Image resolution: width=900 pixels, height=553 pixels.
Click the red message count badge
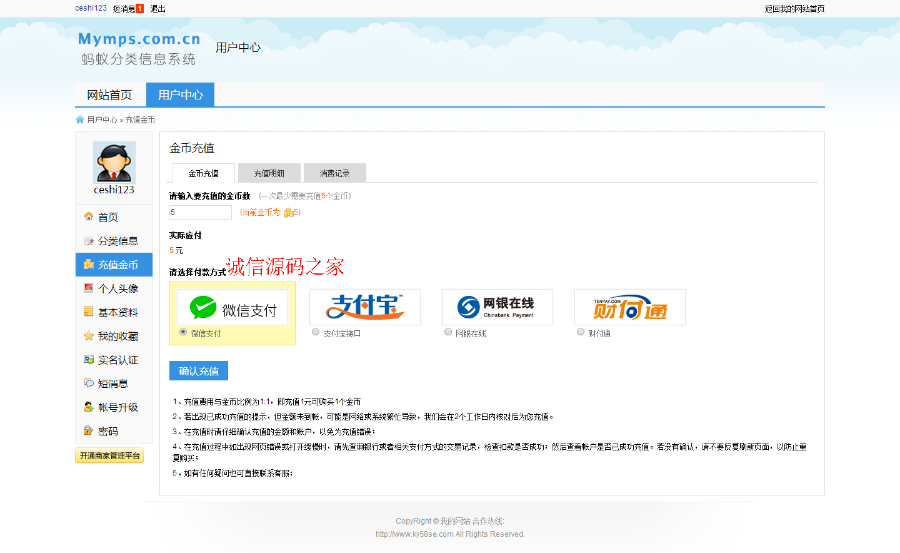[x=139, y=9]
